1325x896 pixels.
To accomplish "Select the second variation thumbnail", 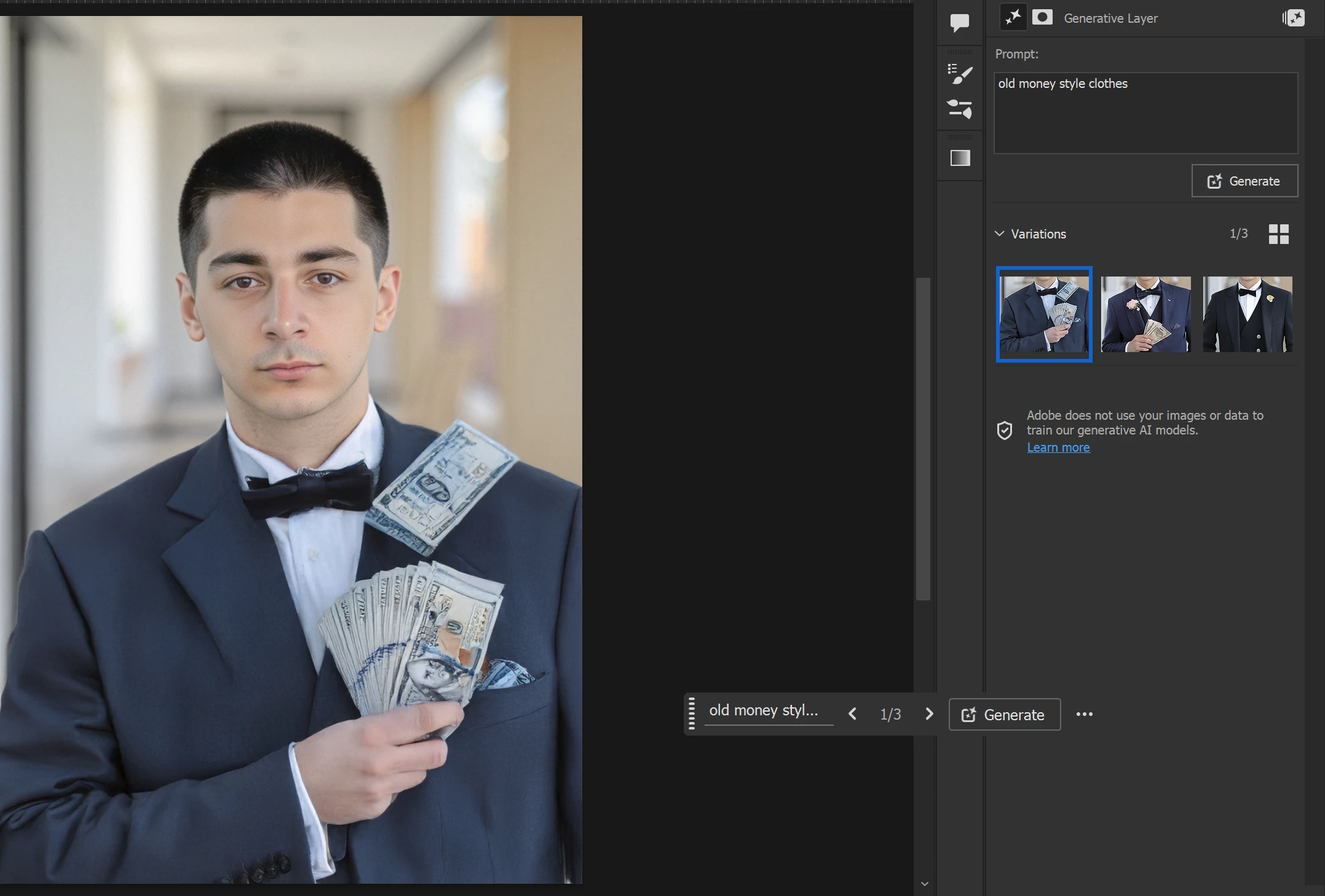I will click(x=1145, y=314).
